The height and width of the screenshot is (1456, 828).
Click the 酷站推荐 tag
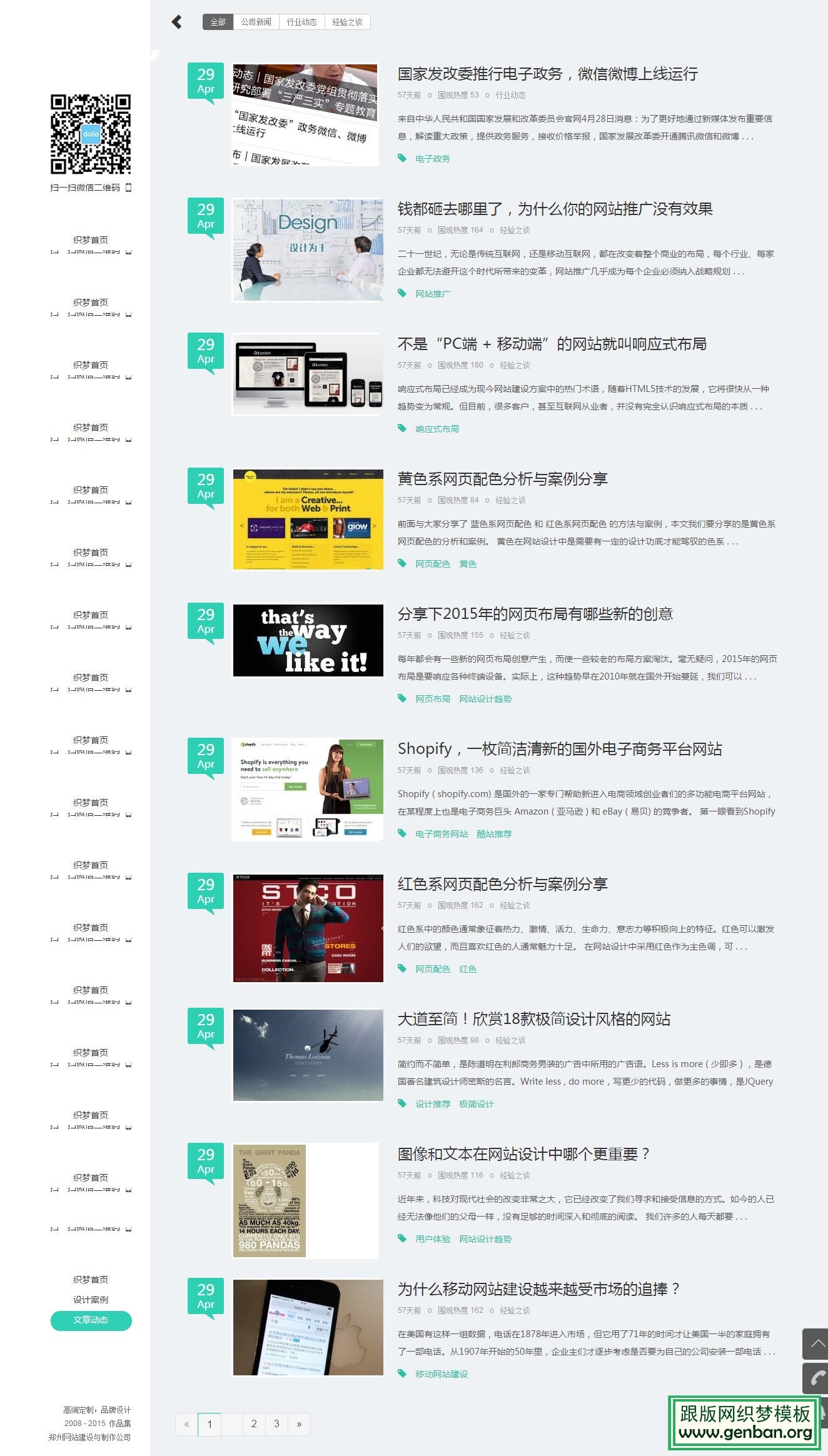pyautogui.click(x=494, y=834)
